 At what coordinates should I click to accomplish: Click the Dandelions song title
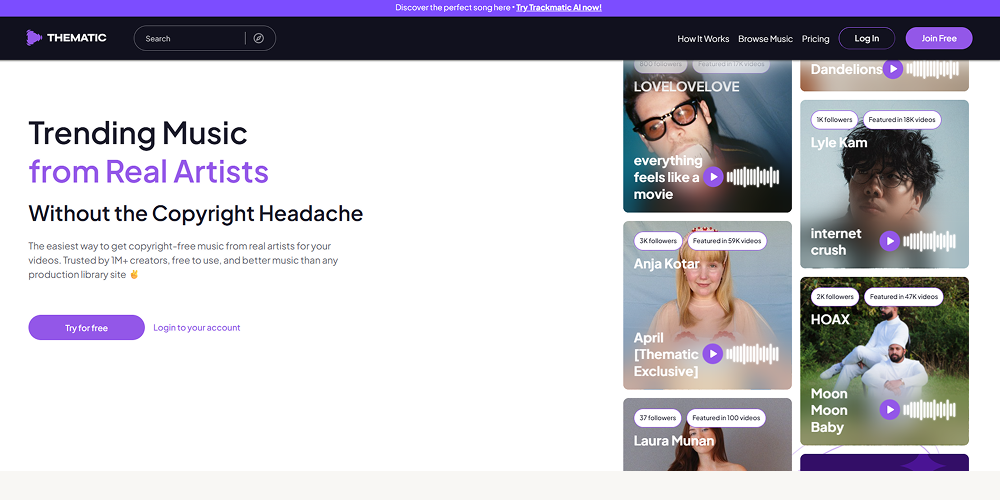point(846,69)
